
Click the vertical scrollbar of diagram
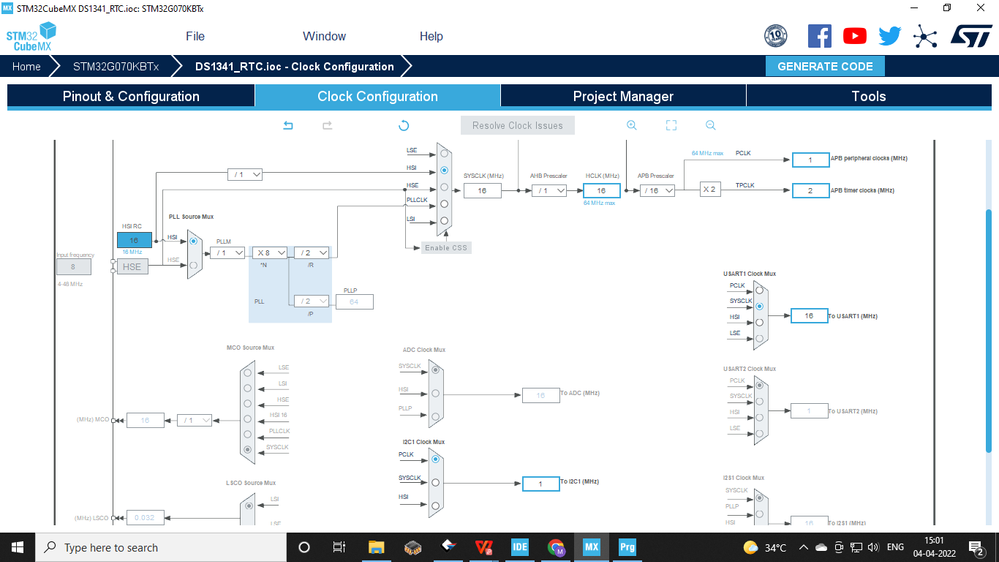click(x=989, y=331)
